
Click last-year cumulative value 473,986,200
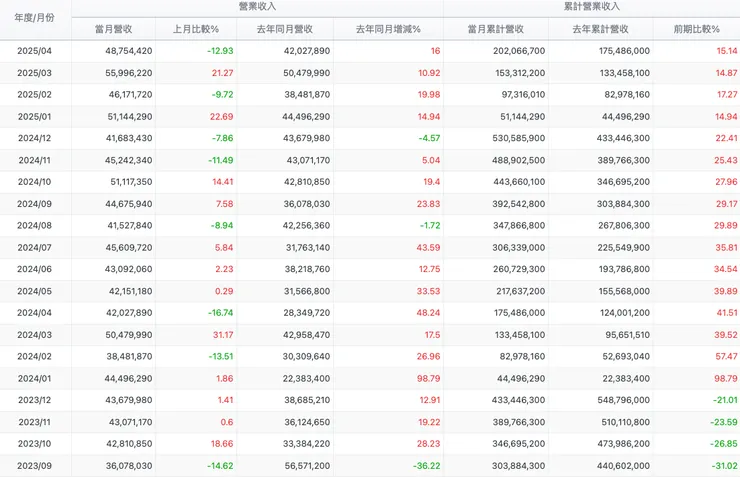point(623,444)
